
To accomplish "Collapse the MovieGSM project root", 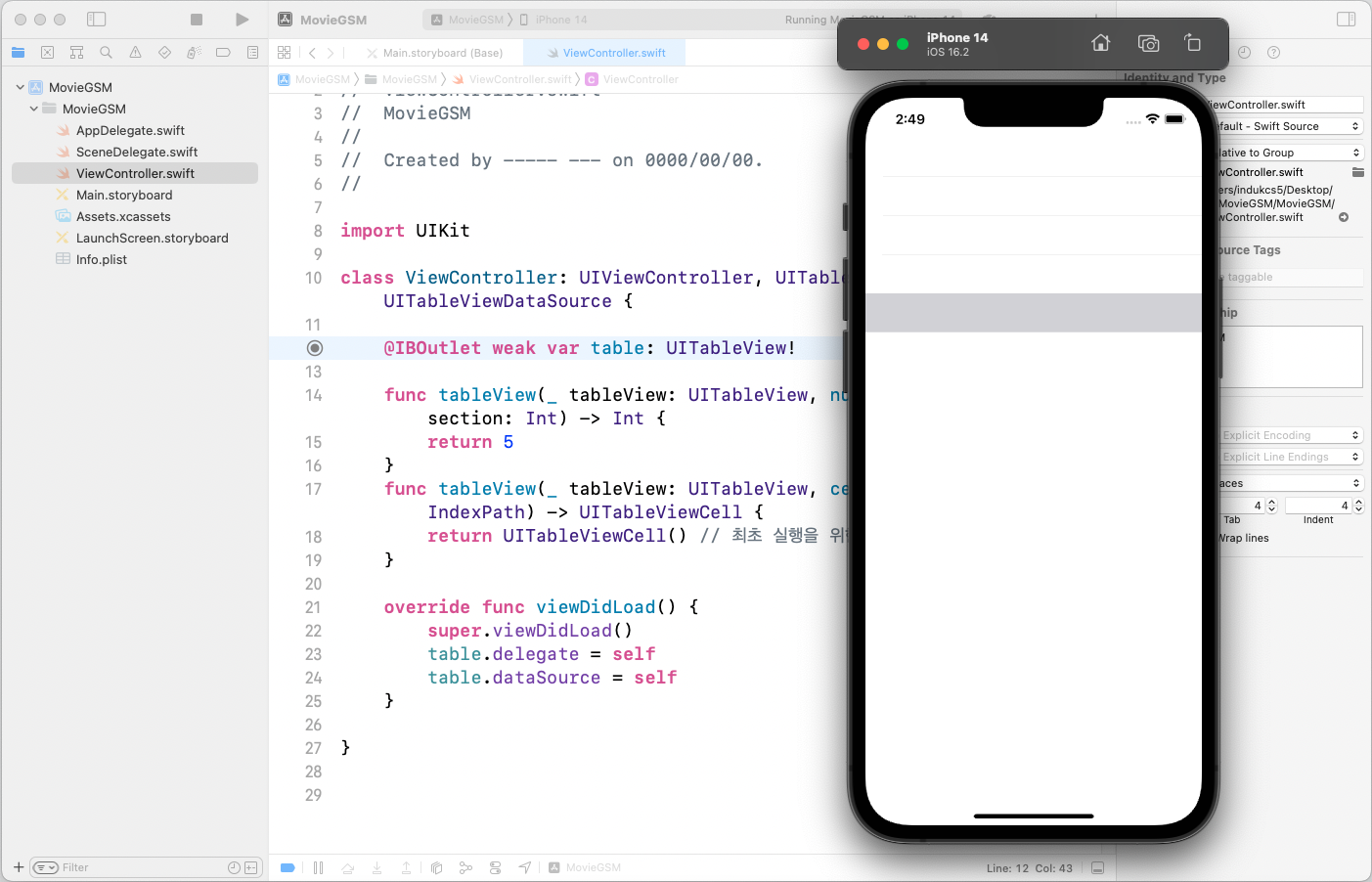I will coord(20,87).
